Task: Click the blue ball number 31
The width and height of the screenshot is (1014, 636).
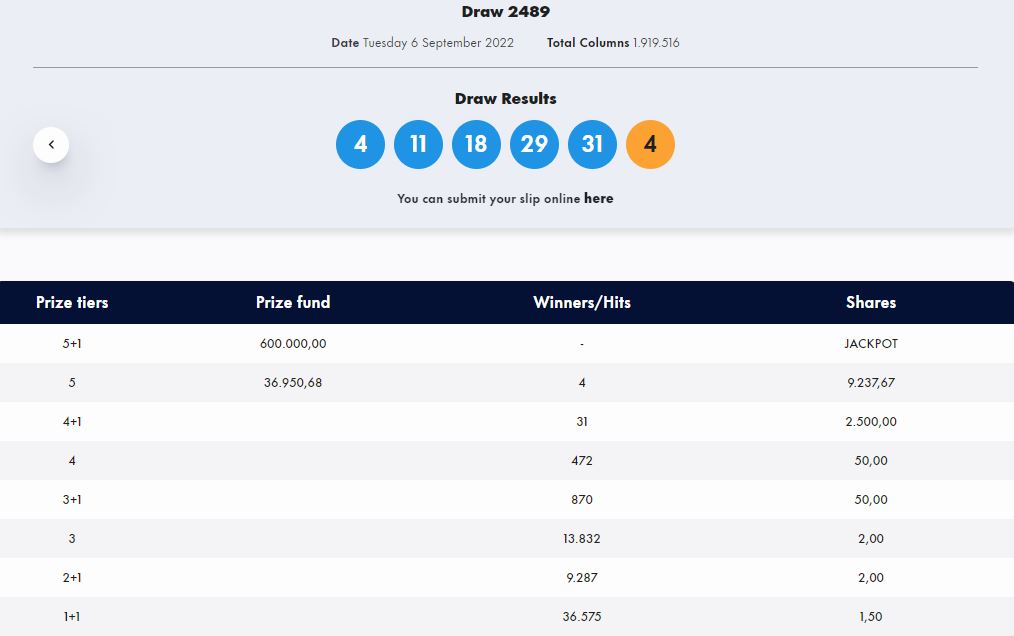Action: click(592, 144)
